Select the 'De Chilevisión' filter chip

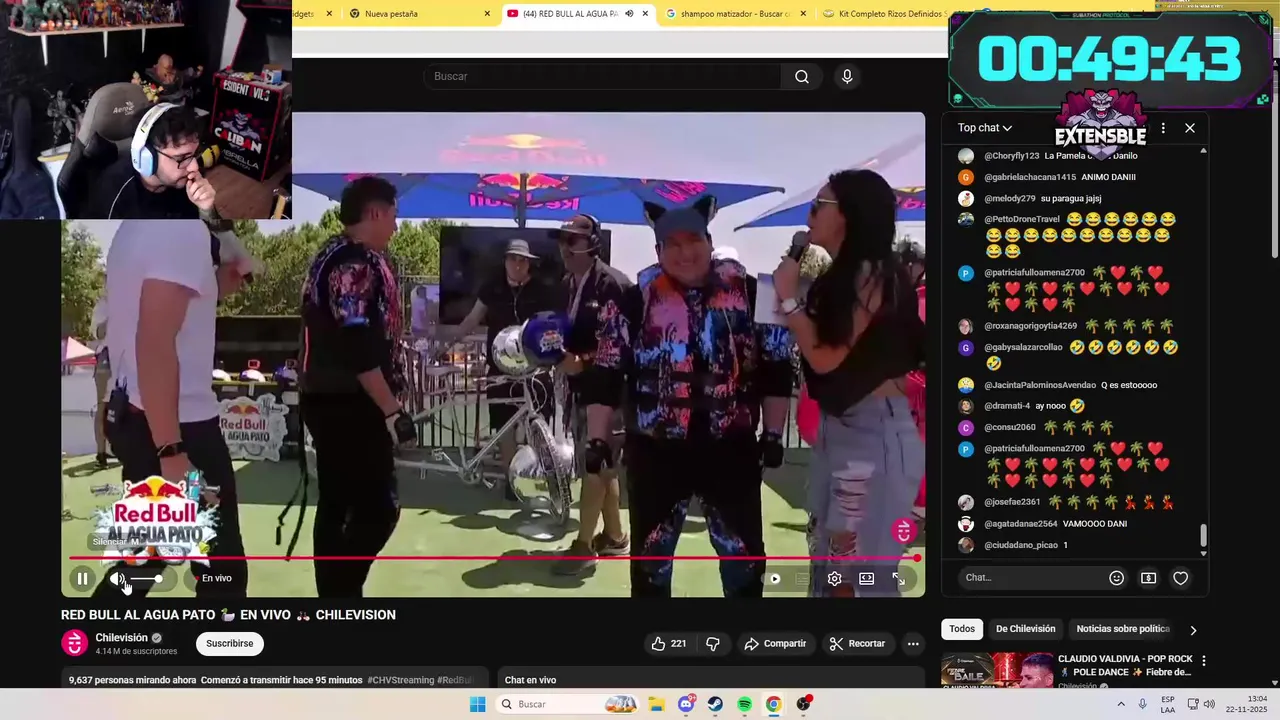1025,629
